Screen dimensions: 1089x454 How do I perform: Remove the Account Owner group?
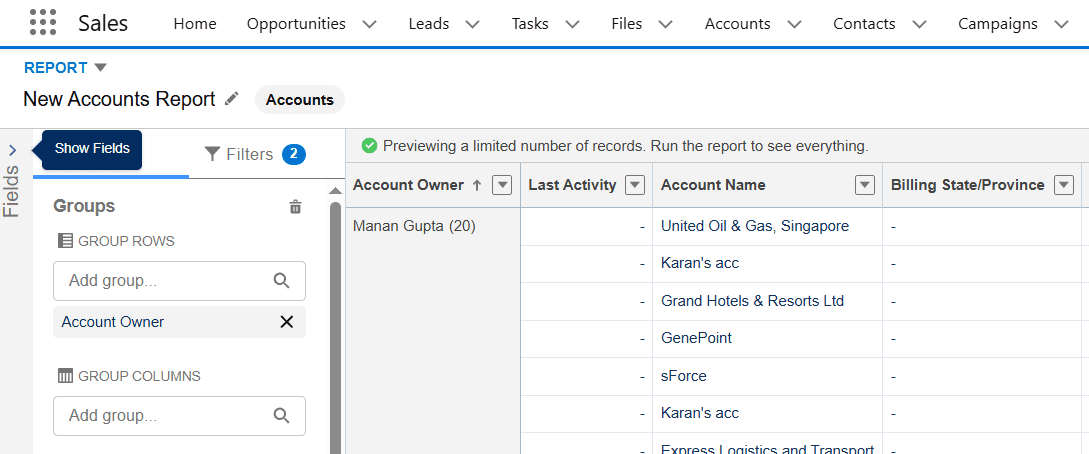(x=286, y=322)
